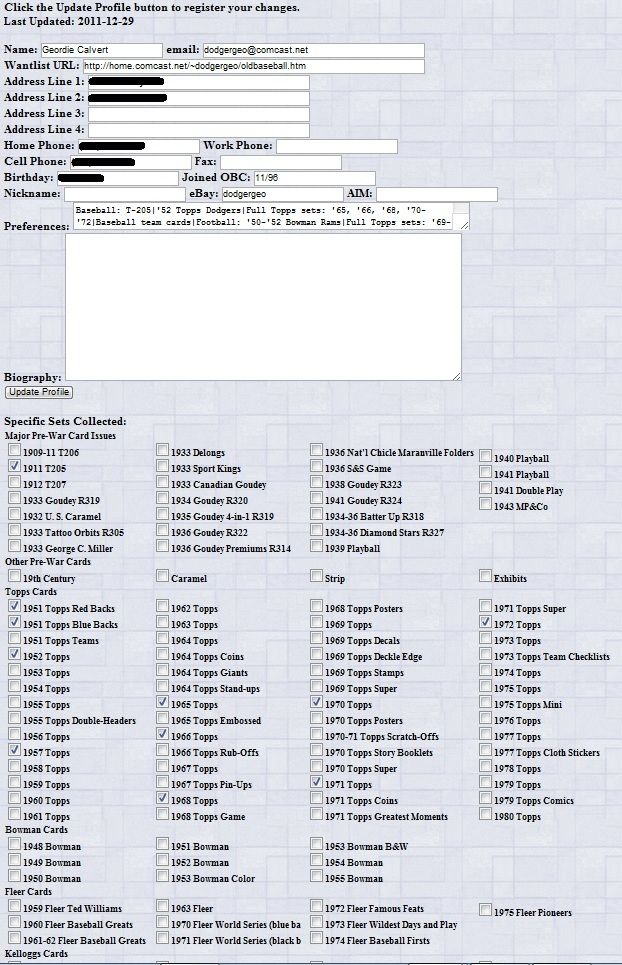Screen dimensions: 622x965
Task: Click the Work Phone field
Action: tap(337, 146)
